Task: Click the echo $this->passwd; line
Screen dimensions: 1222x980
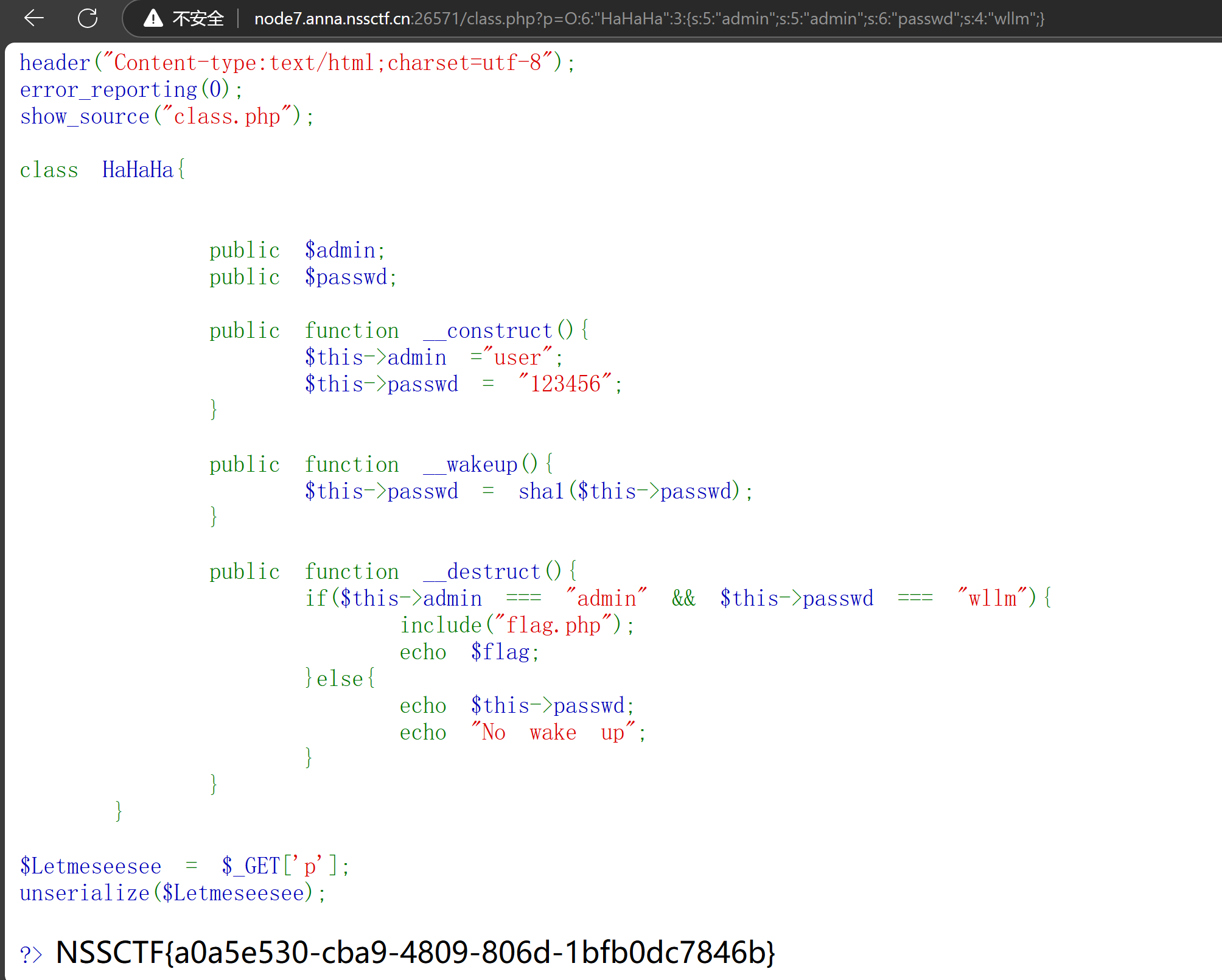Action: point(517,705)
